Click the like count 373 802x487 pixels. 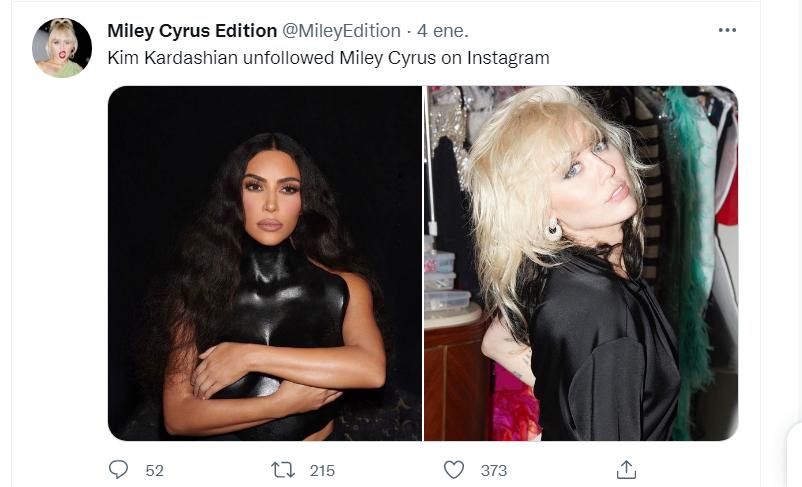click(493, 470)
